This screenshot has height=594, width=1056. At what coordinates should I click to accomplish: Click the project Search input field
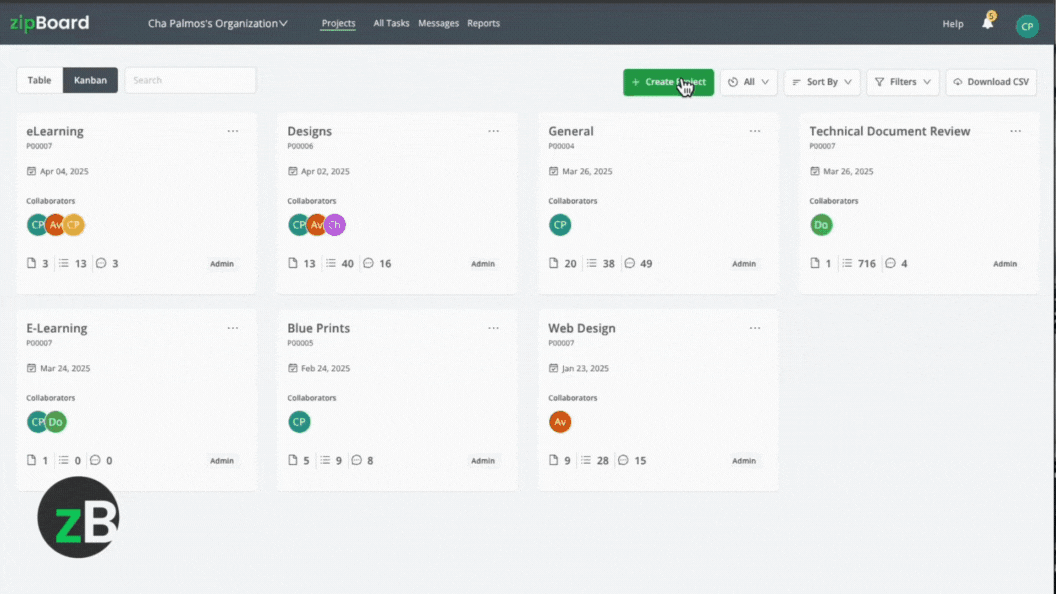pos(190,81)
